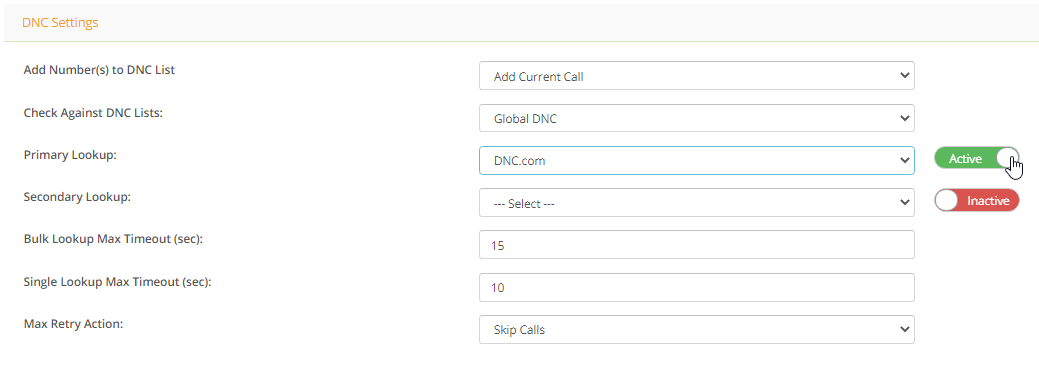Screen dimensions: 1039x371
Task: Open the Primary Lookup DNC.com dropdown
Action: 696,160
